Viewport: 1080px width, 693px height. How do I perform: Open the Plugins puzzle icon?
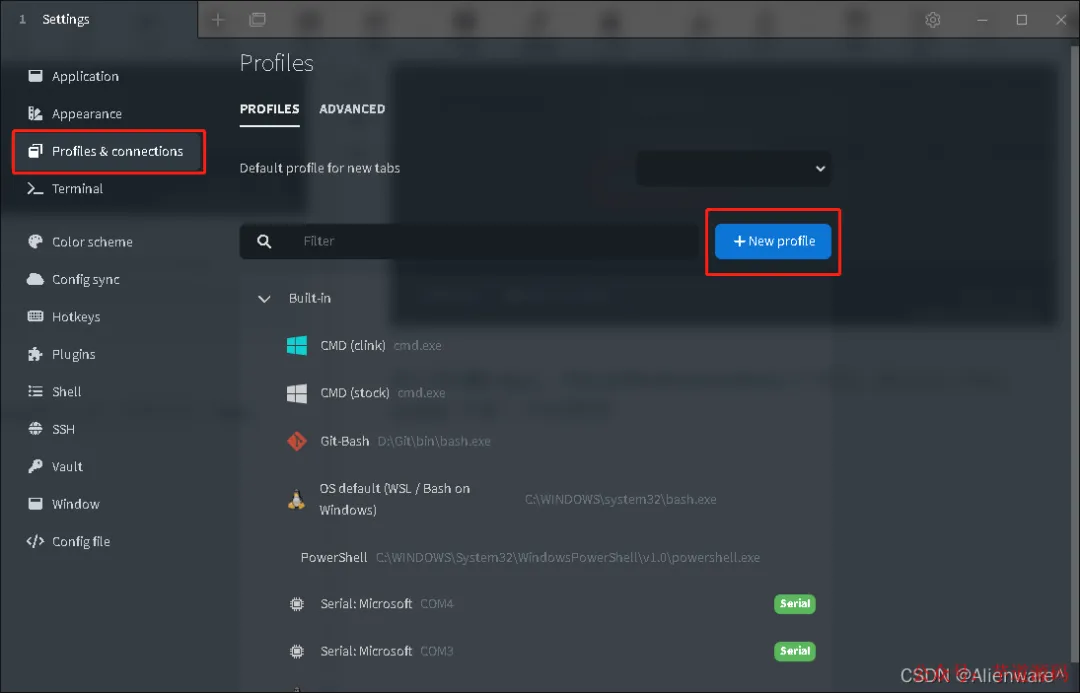pos(35,354)
